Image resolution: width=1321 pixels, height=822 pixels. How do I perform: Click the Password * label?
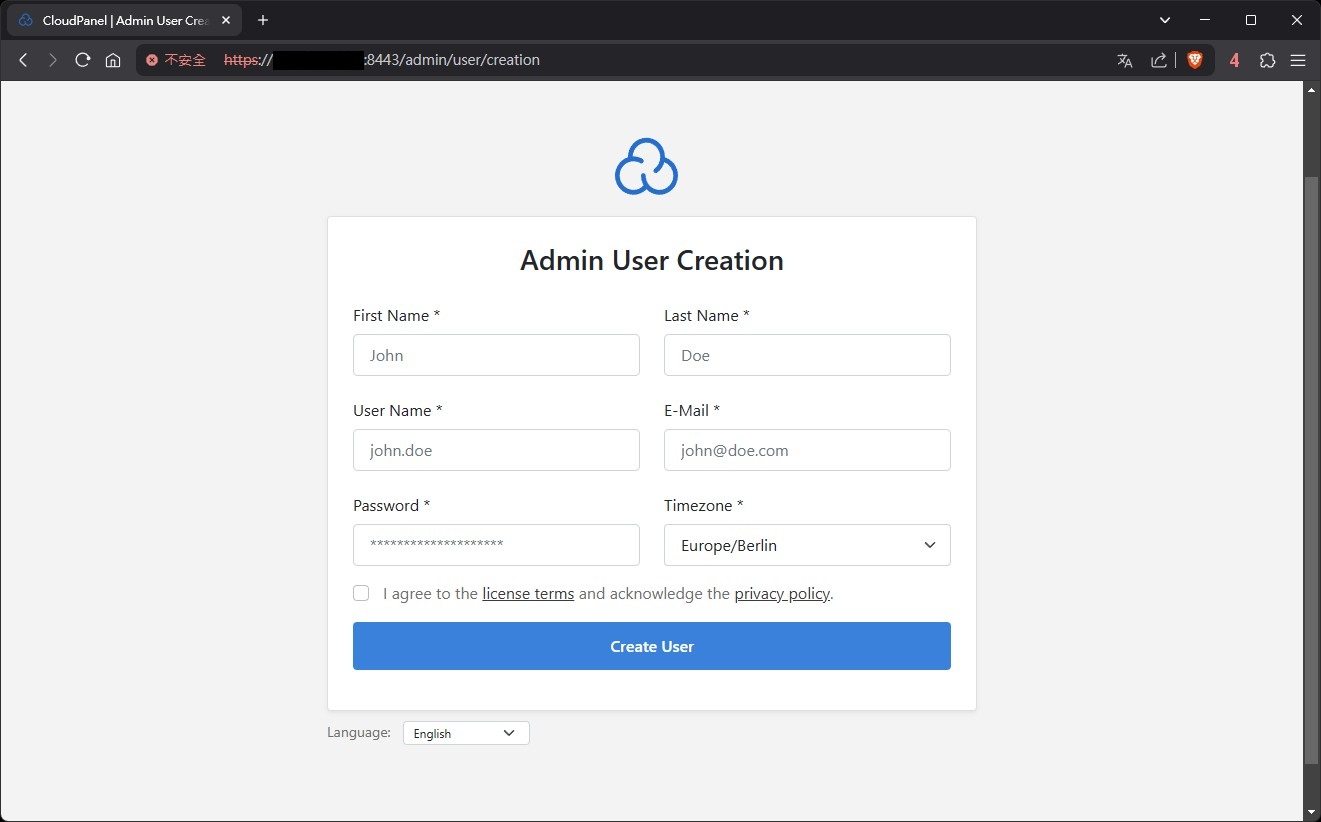coord(392,505)
